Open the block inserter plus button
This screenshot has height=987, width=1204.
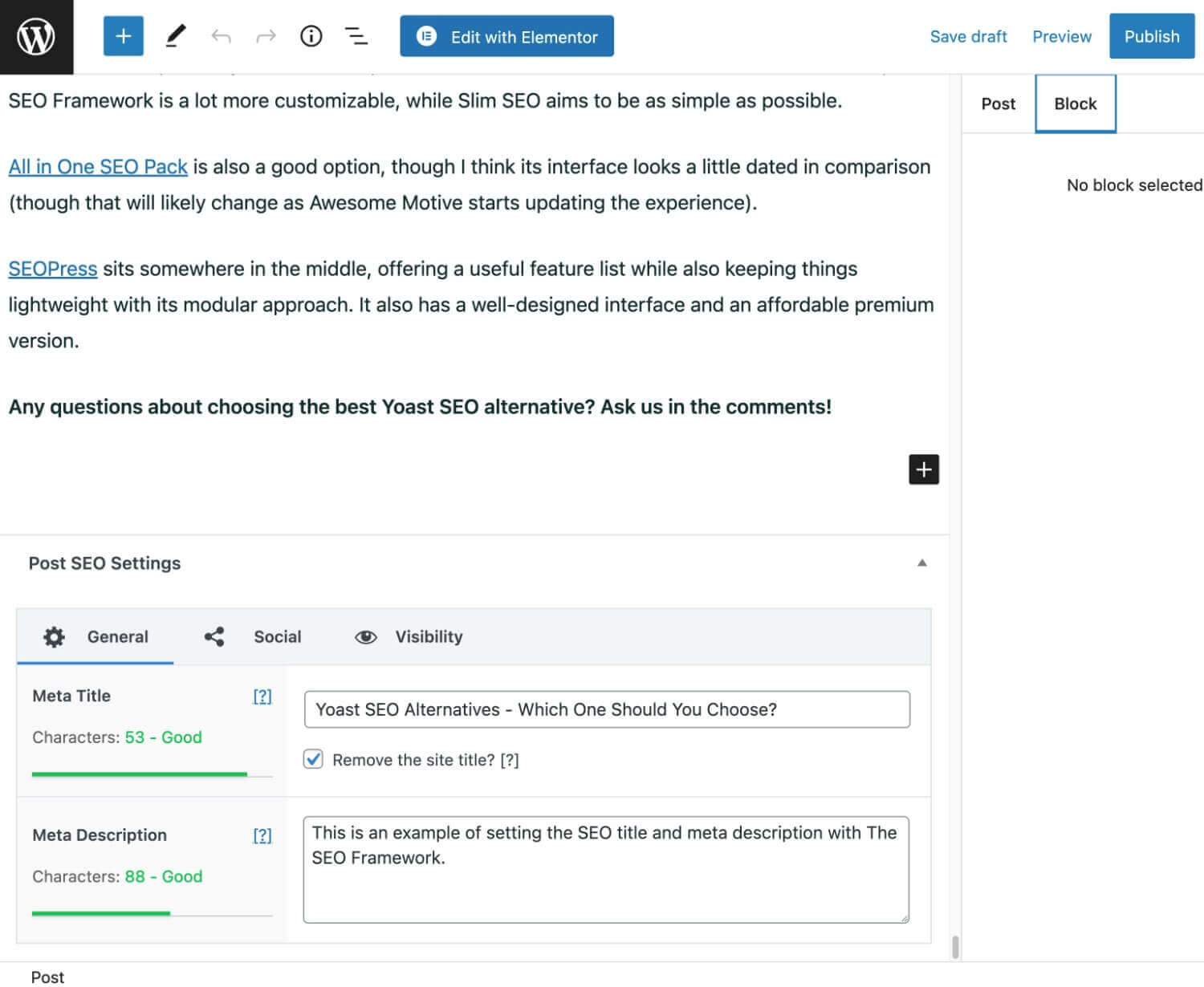click(123, 36)
